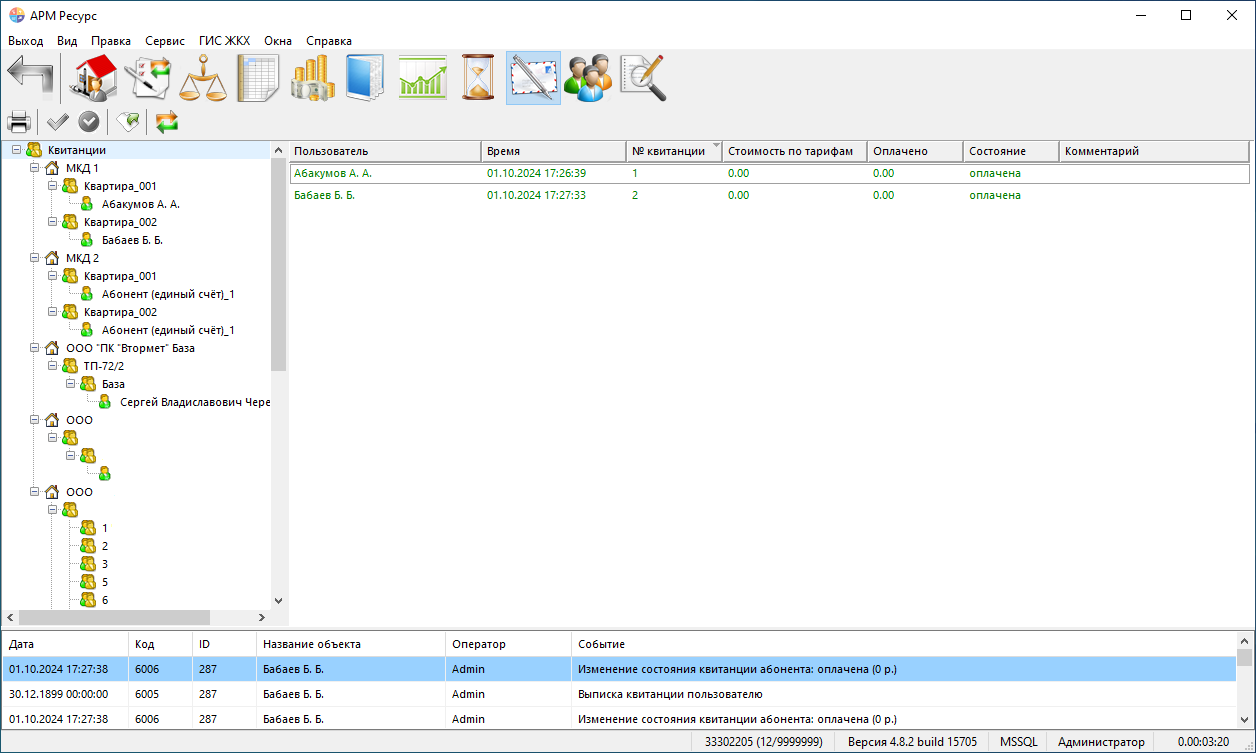Collapse the ООО "ПК "Втормет" База node
The height and width of the screenshot is (753, 1256).
(x=34, y=348)
